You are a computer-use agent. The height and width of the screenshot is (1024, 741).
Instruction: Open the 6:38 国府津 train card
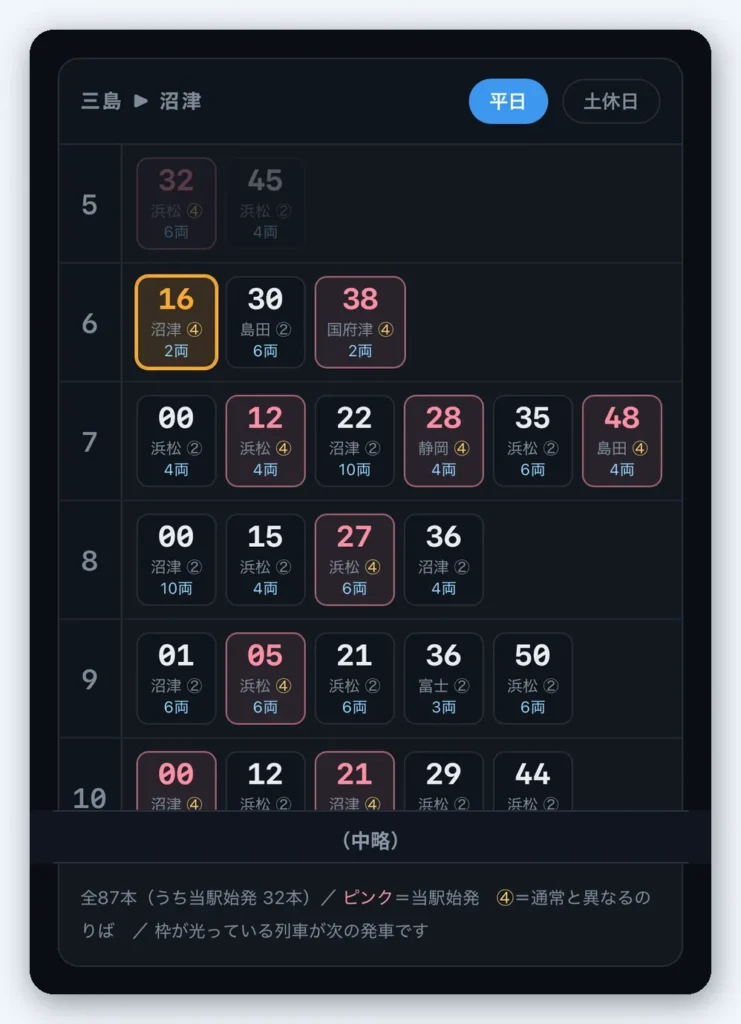tap(360, 323)
